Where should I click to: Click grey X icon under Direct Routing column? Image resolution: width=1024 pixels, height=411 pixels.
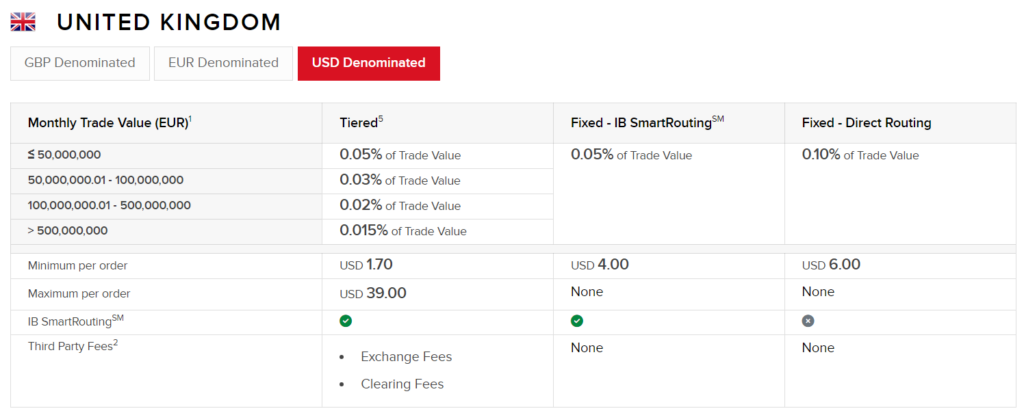pos(808,321)
